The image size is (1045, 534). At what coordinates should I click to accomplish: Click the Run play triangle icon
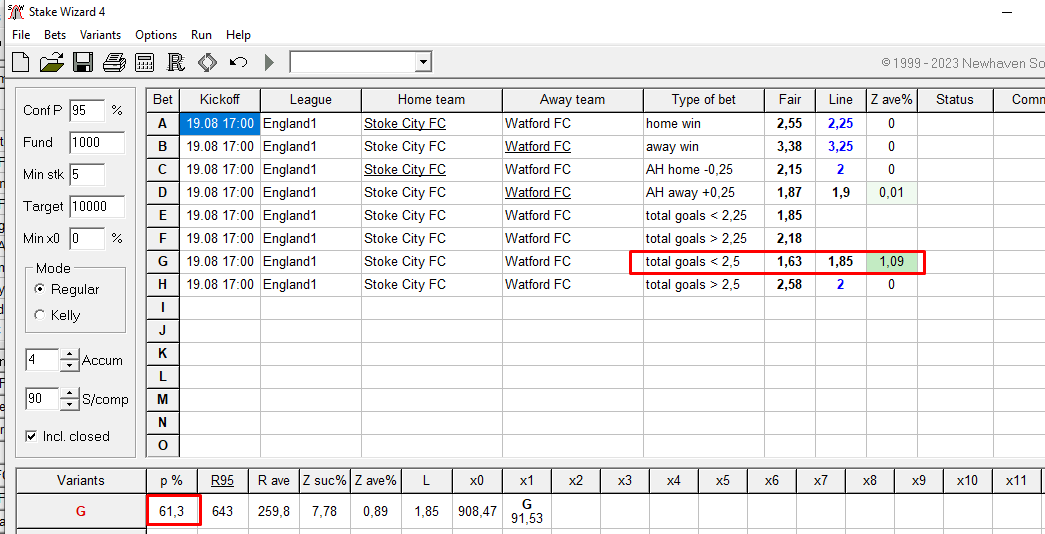click(269, 63)
